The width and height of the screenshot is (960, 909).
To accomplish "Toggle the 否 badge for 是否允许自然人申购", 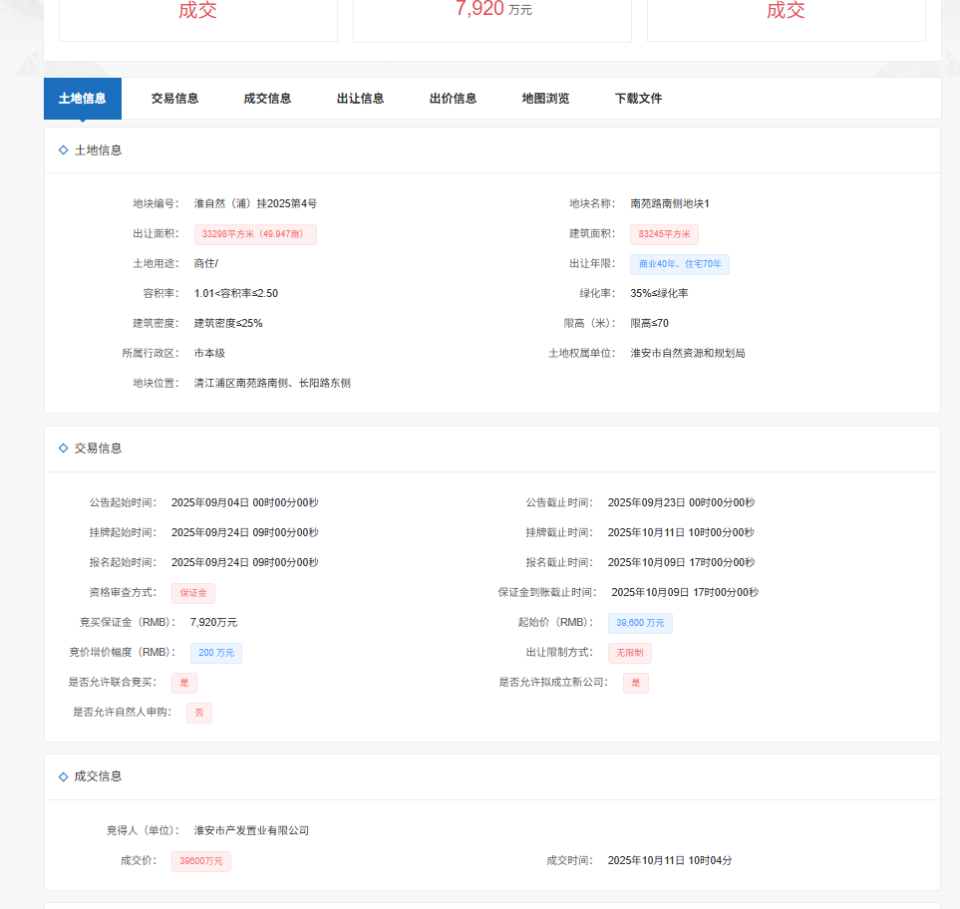I will click(198, 712).
